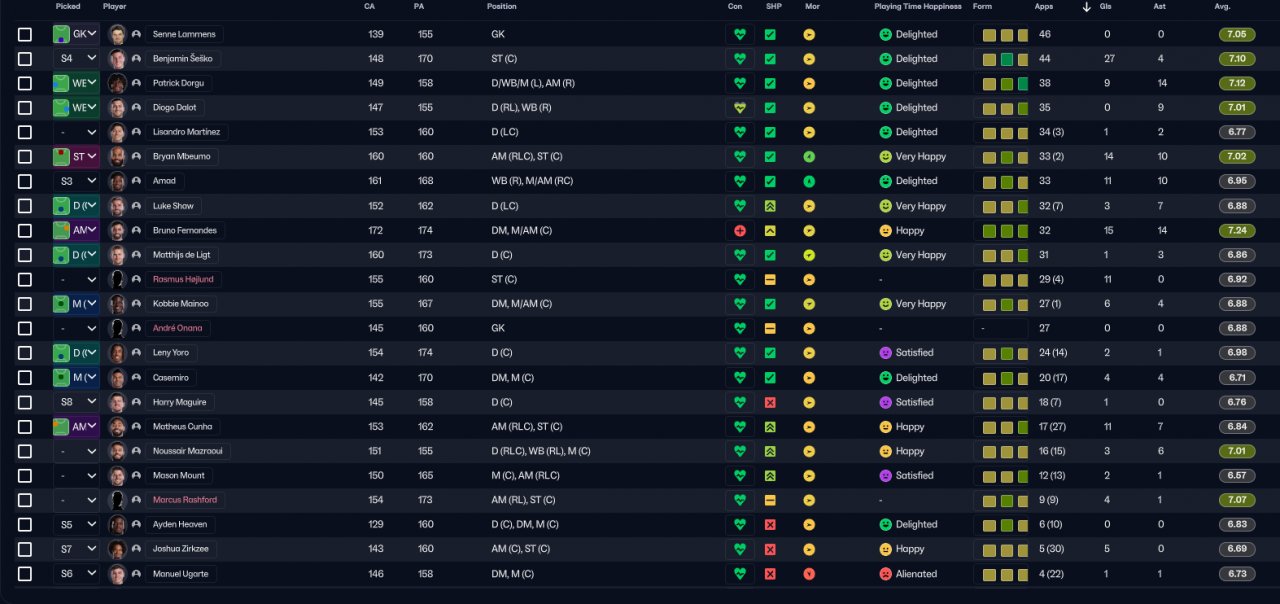
Task: Click Amad's player face thumbnail
Action: tap(118, 181)
